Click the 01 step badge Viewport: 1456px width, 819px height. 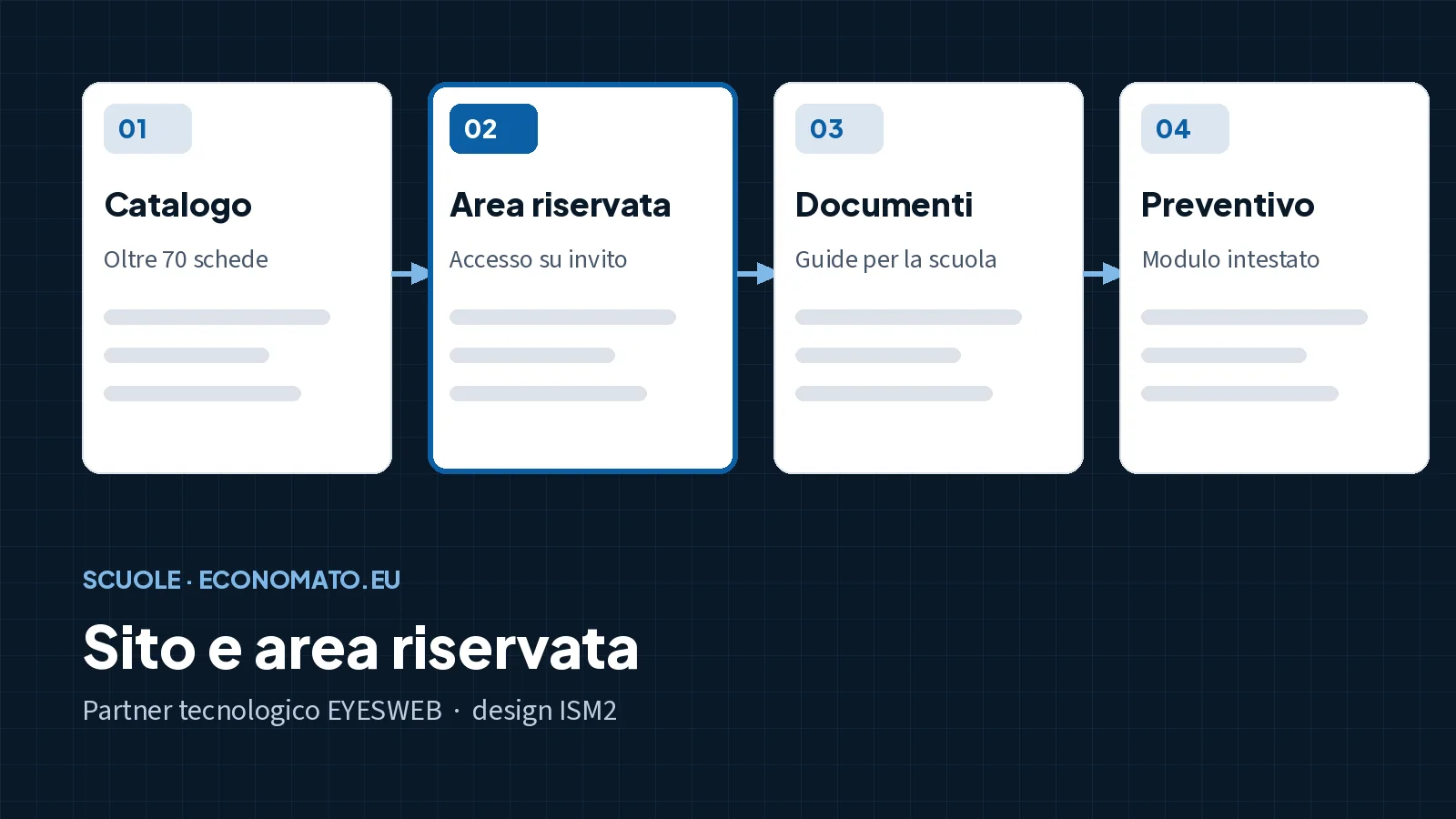pyautogui.click(x=147, y=128)
